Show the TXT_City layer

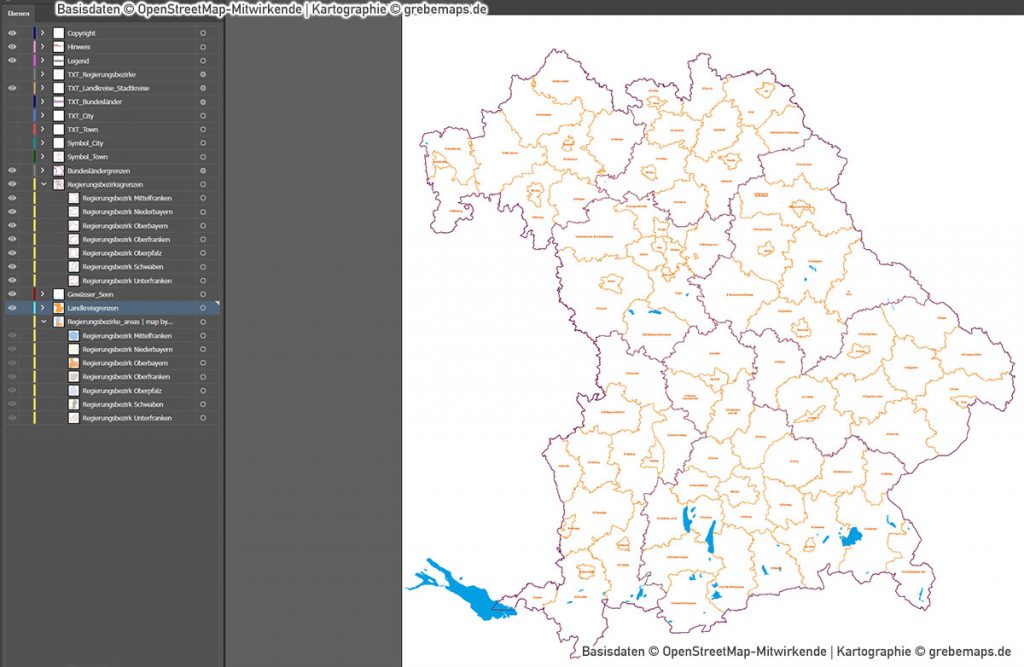point(12,116)
